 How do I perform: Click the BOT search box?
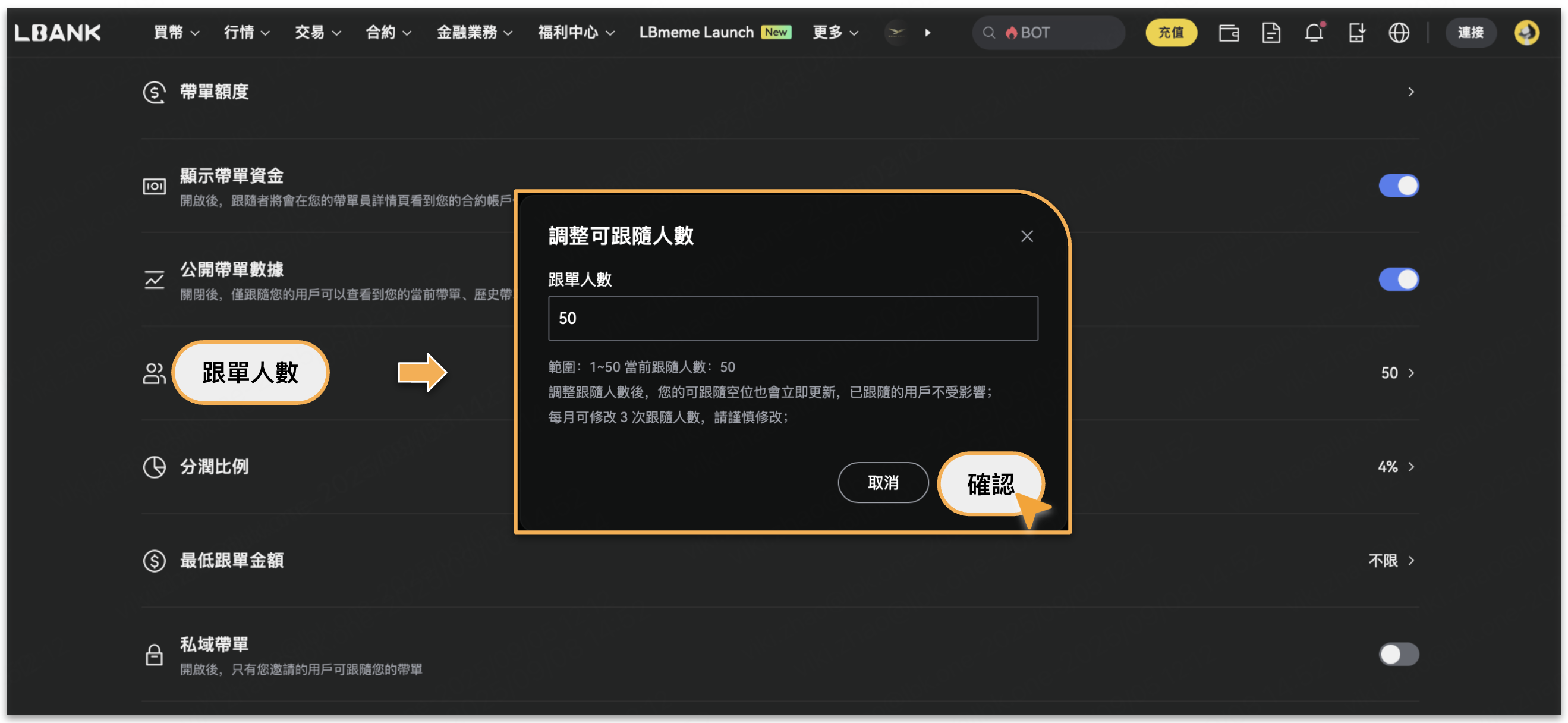coord(1048,32)
